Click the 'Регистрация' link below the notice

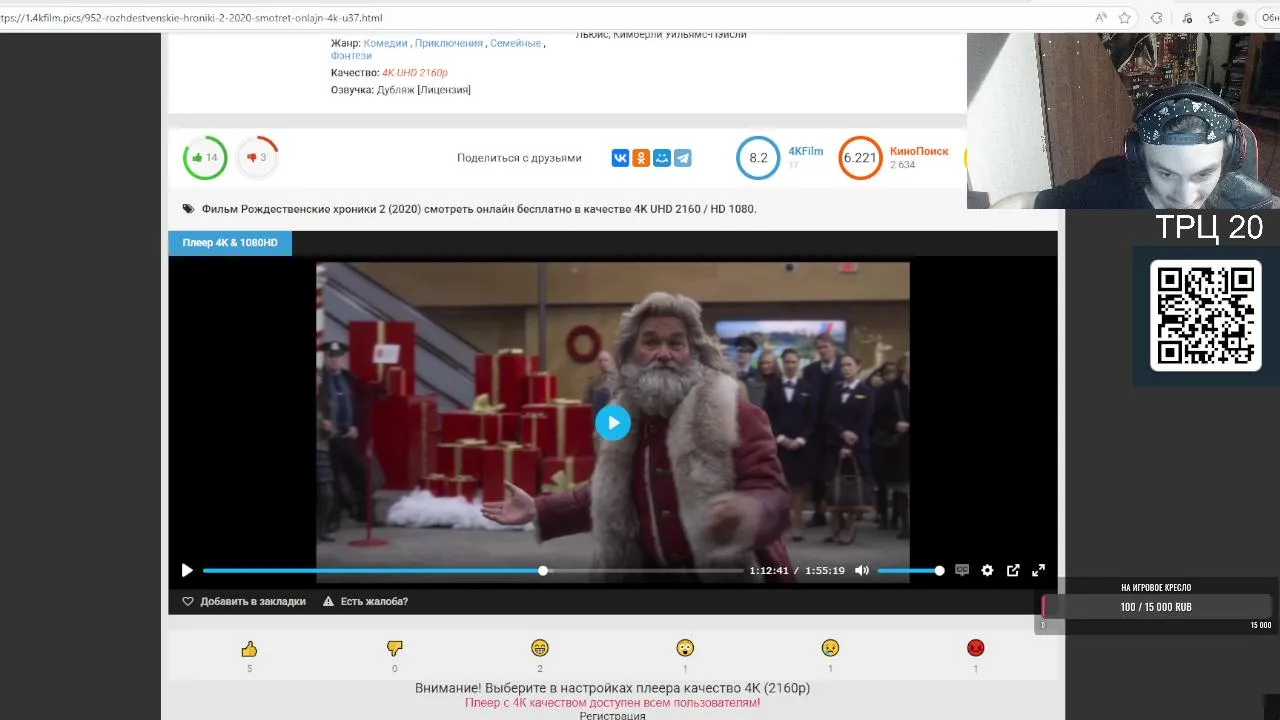click(x=612, y=716)
